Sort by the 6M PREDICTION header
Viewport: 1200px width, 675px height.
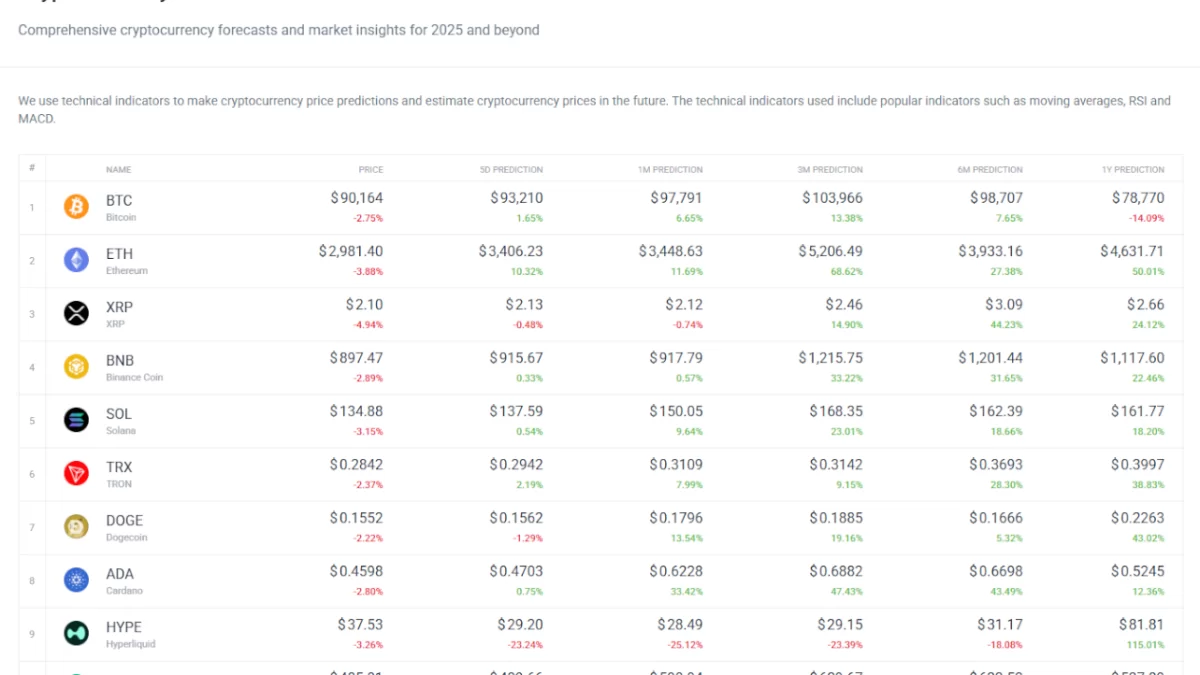pyautogui.click(x=990, y=170)
